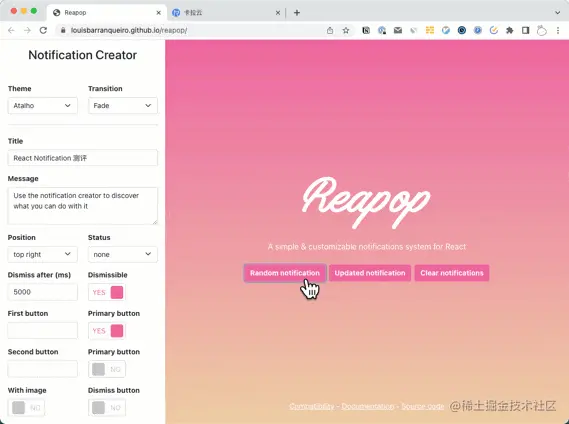
Task: Open the Position dropdown showing top right
Action: 42,254
